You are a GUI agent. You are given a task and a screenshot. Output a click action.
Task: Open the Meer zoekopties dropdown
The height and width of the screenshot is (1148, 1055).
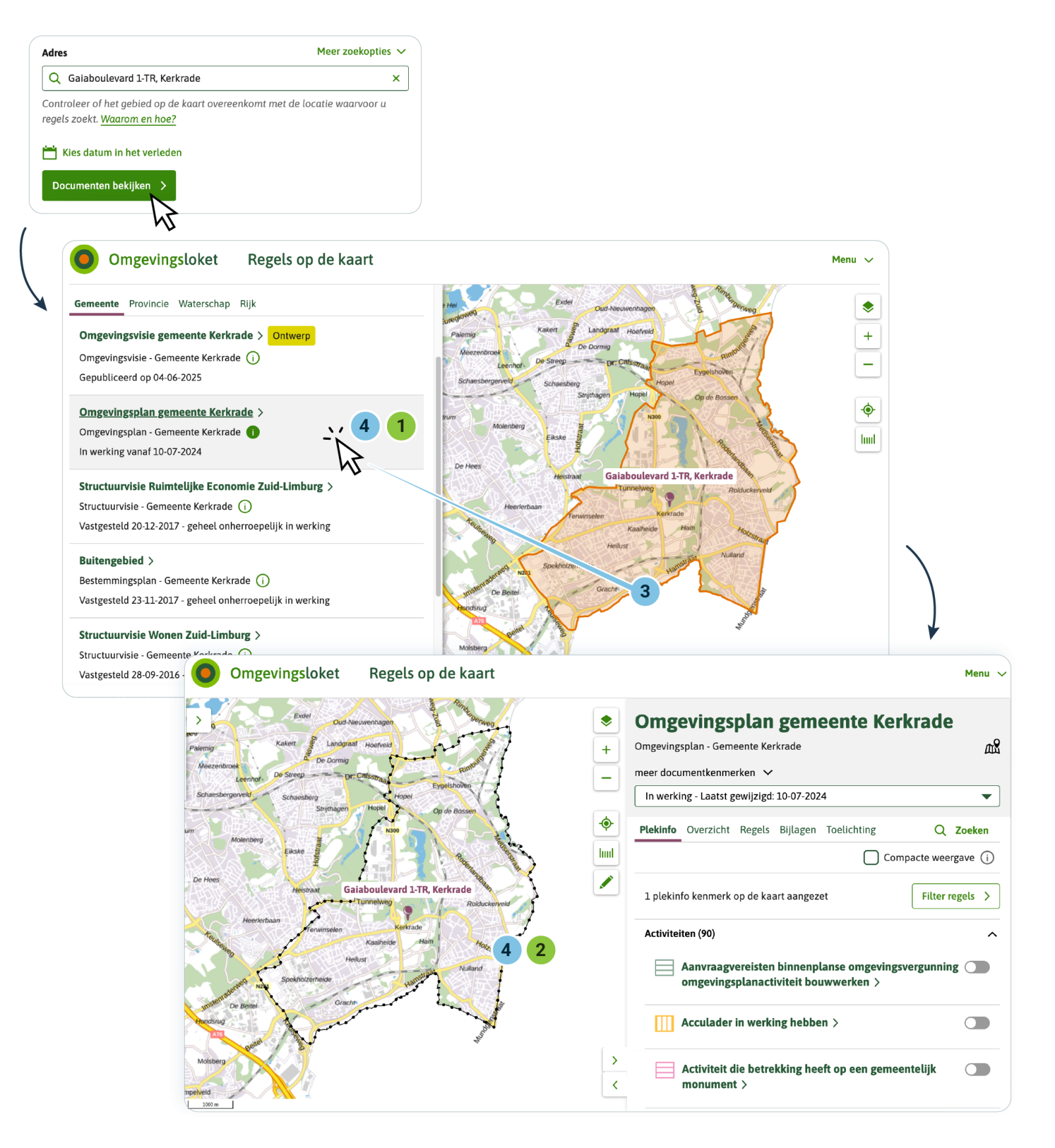(360, 51)
